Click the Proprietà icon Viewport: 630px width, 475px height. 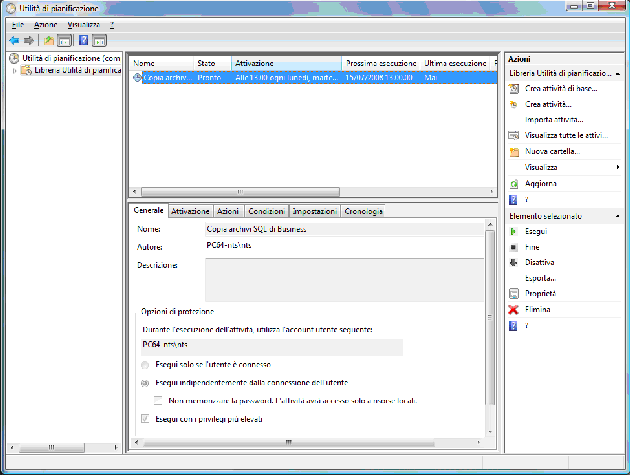click(514, 294)
